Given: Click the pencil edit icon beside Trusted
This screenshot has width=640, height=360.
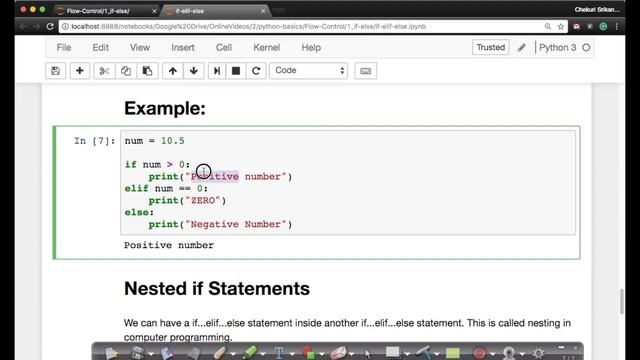Looking at the screenshot, I should (x=522, y=48).
